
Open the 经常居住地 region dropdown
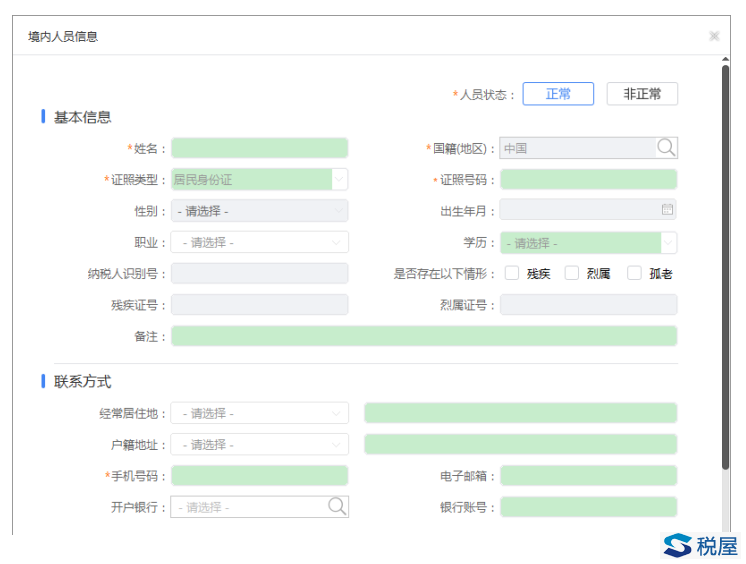[260, 413]
